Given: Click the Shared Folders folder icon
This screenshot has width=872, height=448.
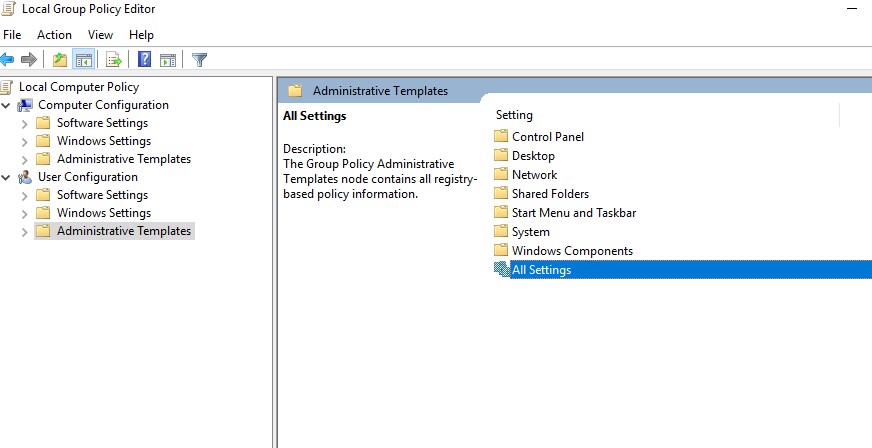Looking at the screenshot, I should point(501,193).
